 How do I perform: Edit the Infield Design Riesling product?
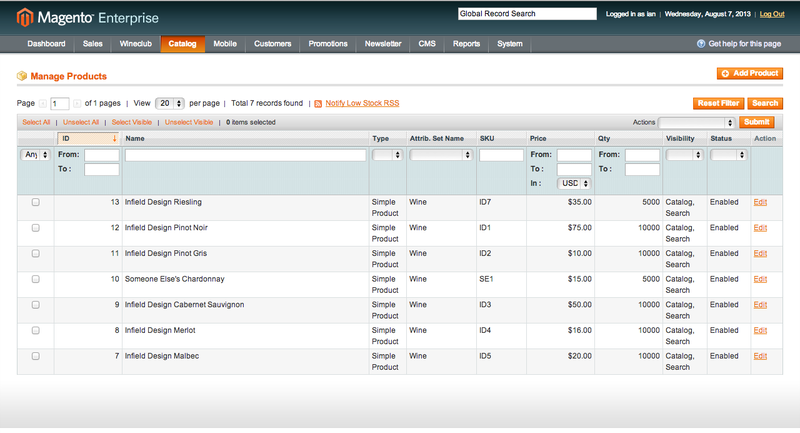point(760,202)
